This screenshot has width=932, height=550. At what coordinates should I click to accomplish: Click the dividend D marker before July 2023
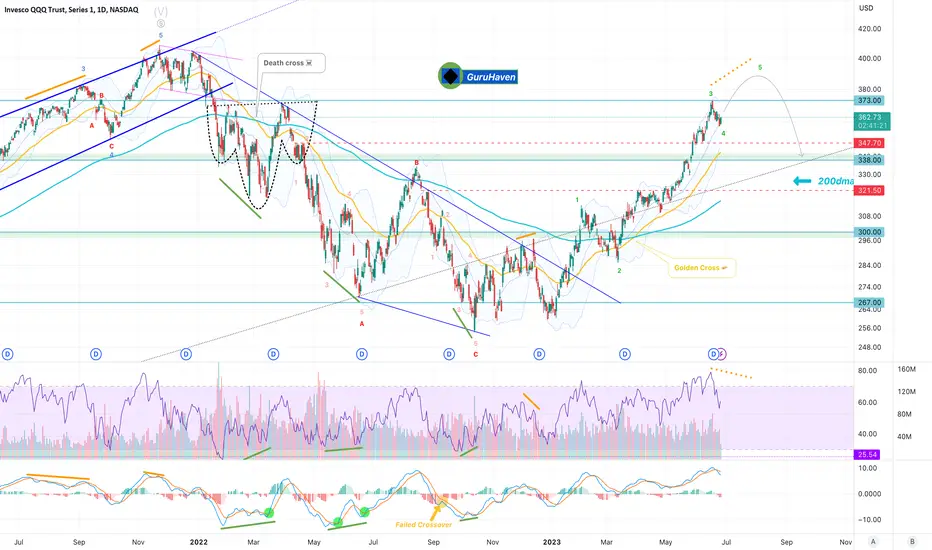click(x=713, y=354)
